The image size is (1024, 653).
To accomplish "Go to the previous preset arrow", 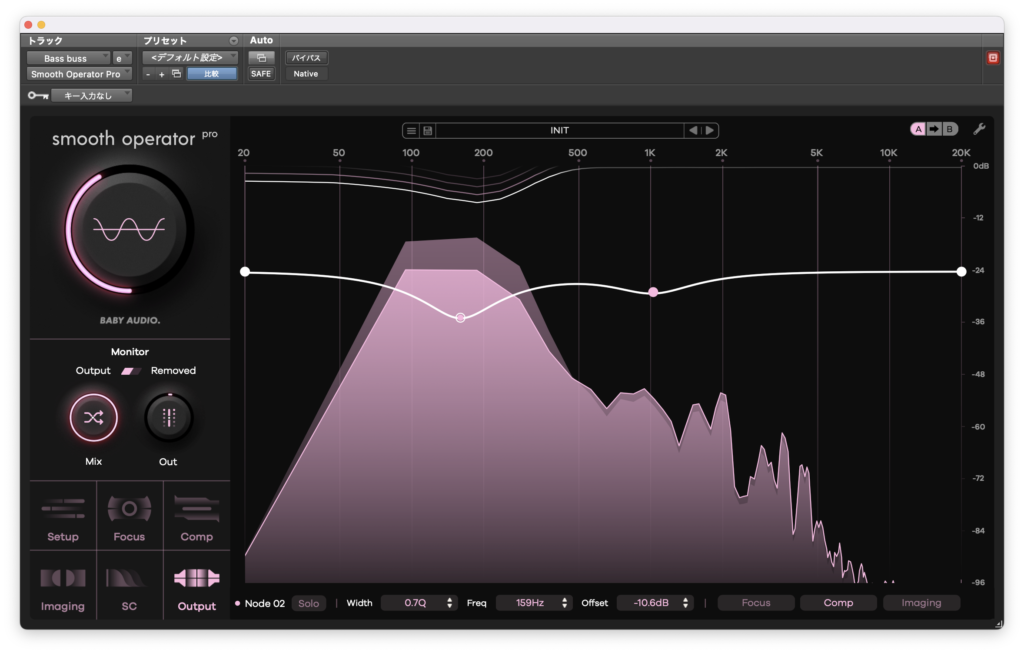I will (x=693, y=131).
